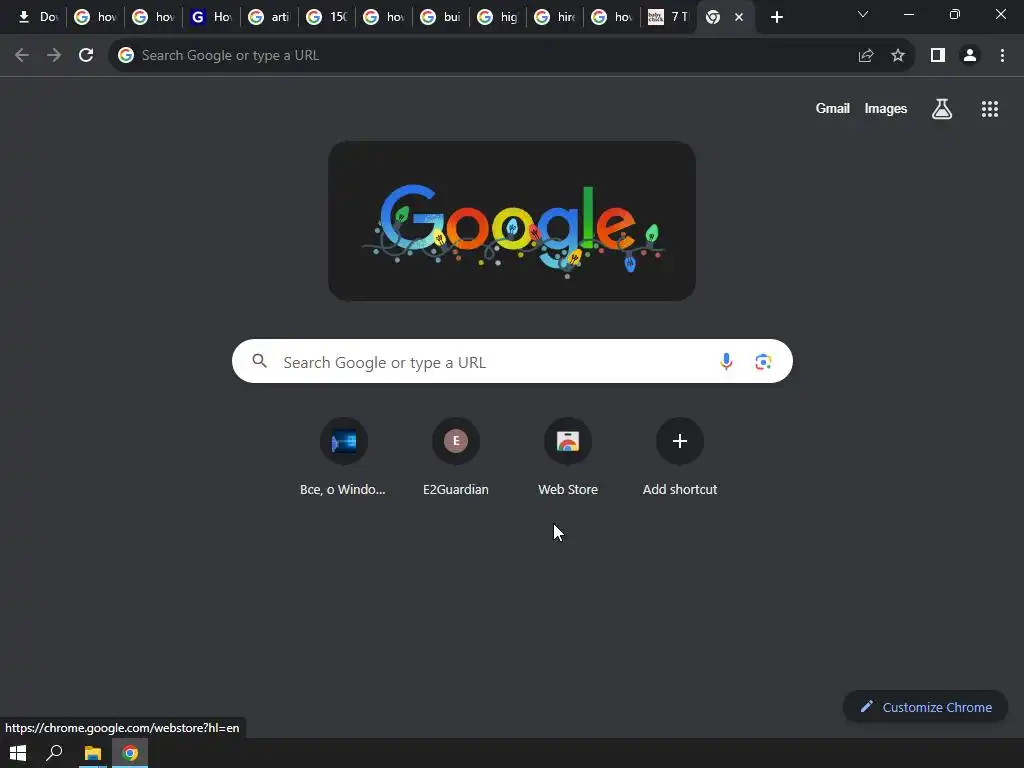Viewport: 1024px width, 768px height.
Task: Open the Chrome three-dot menu
Action: click(x=1002, y=56)
